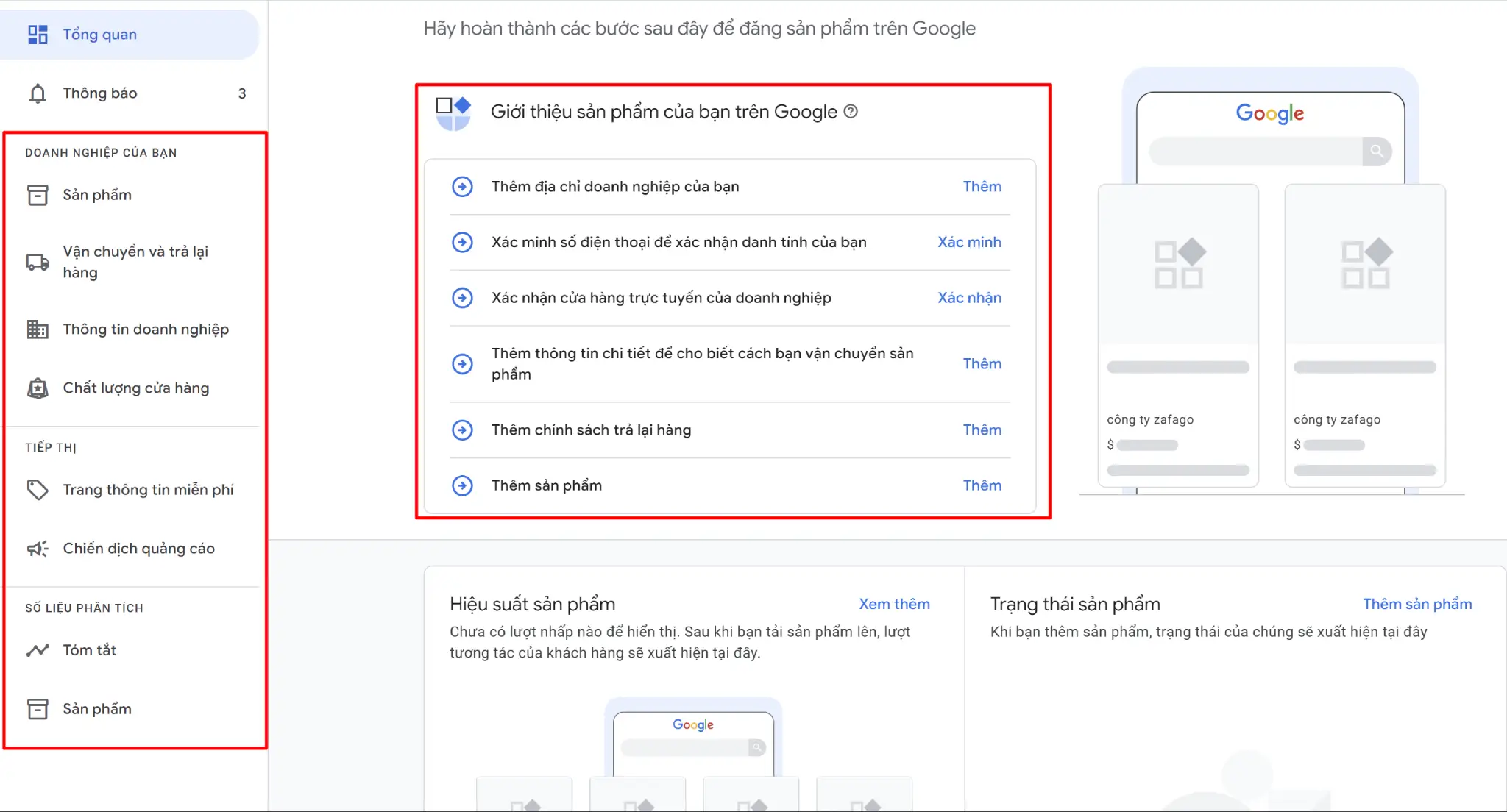
Task: Click the price tag icon for free listings
Action: 38,490
